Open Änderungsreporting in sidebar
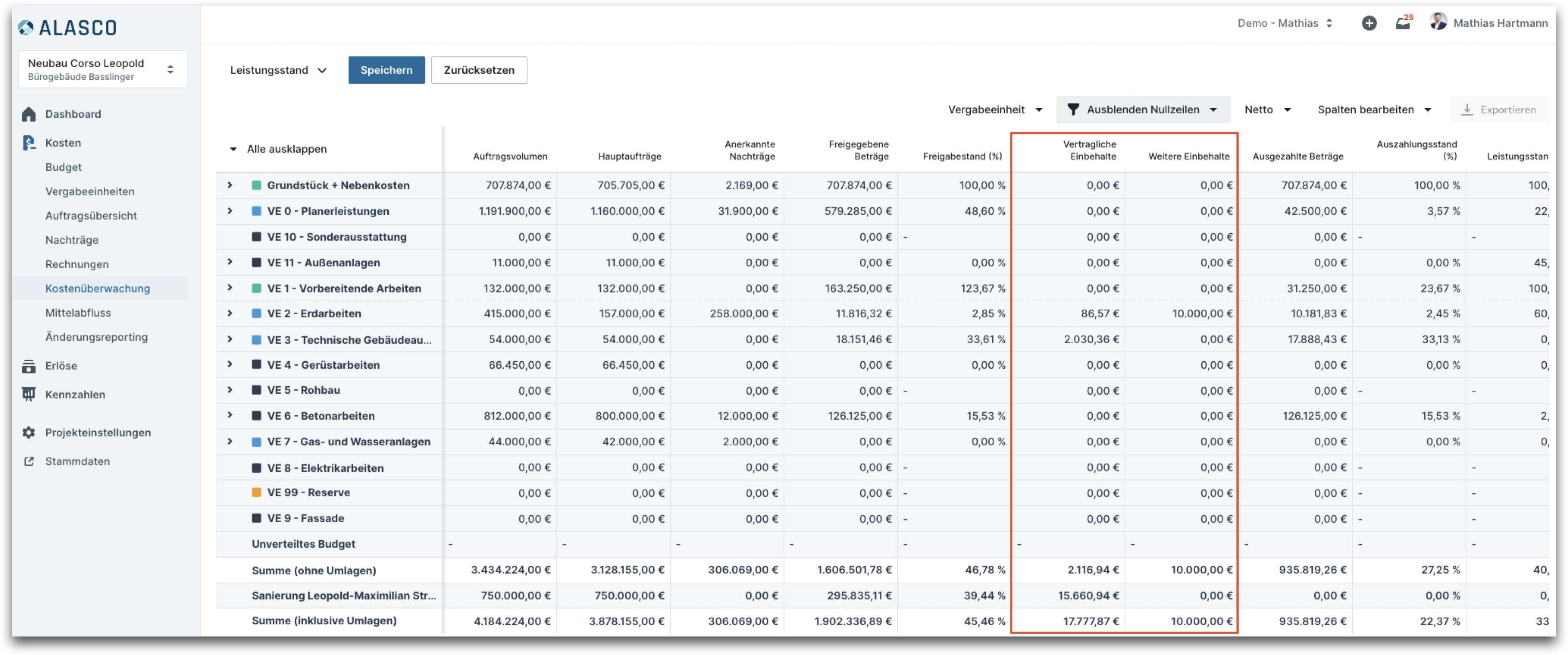This screenshot has width=1568, height=655. point(96,337)
